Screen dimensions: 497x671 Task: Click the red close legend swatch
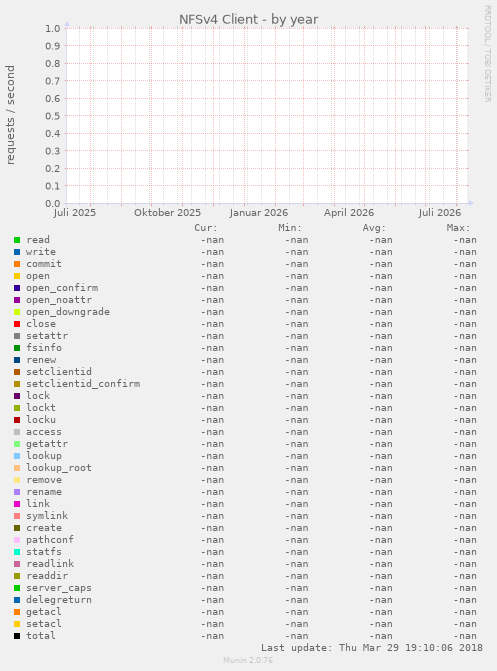17,324
